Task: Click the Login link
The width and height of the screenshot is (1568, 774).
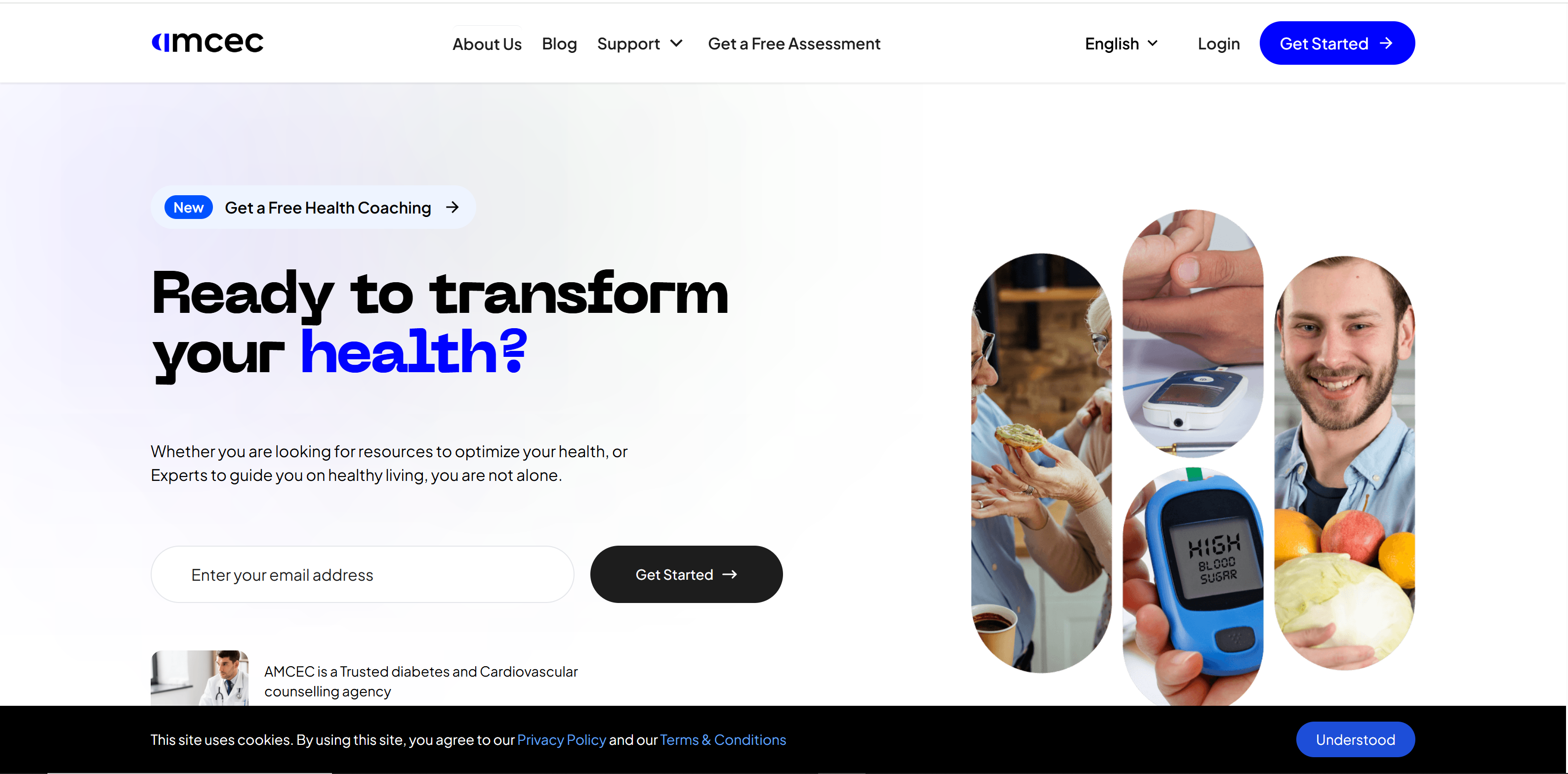Action: pyautogui.click(x=1219, y=44)
